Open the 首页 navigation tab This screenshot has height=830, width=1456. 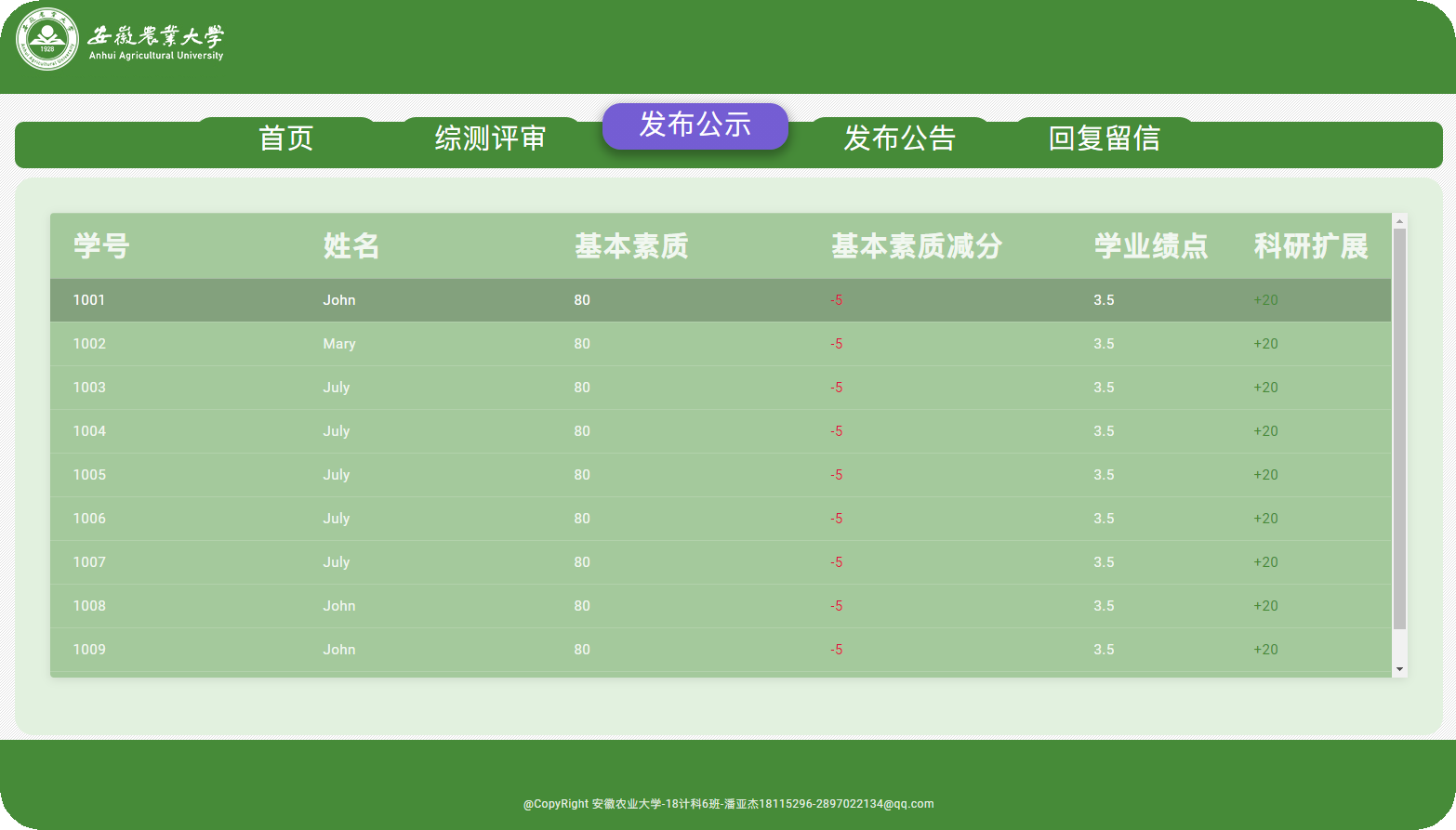[285, 138]
